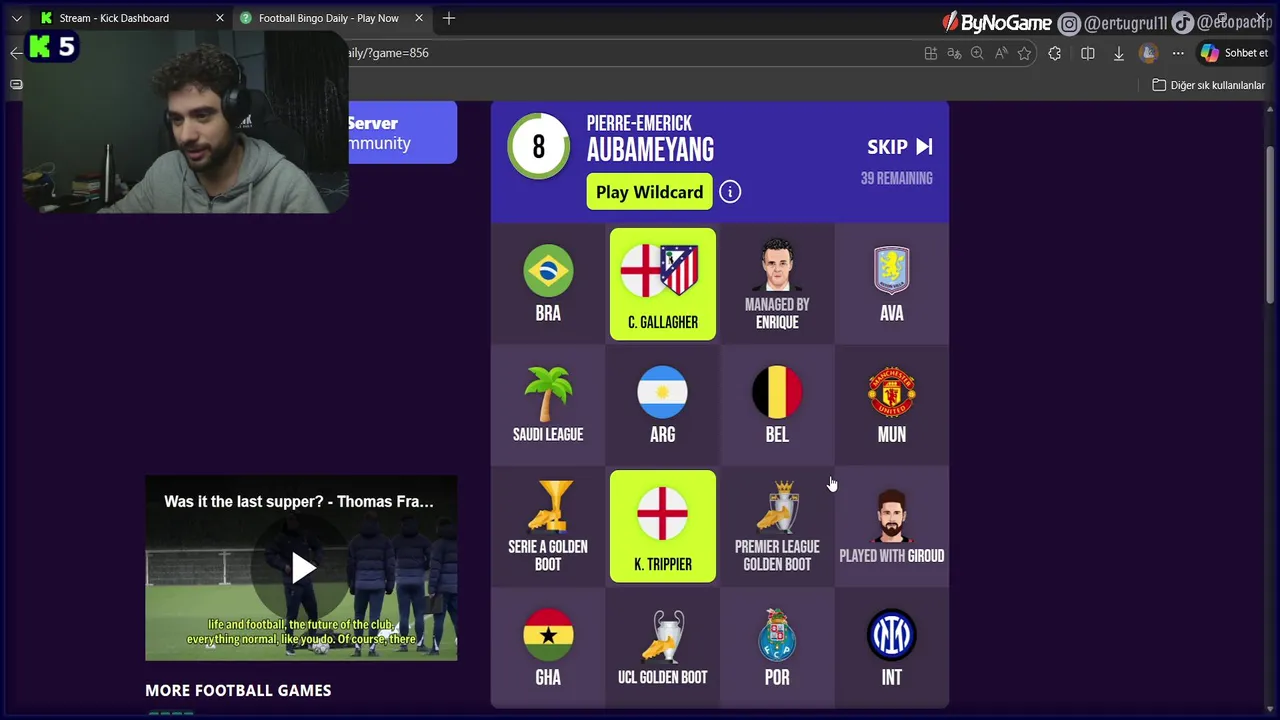Play the Thomas Frank video
Image resolution: width=1280 pixels, height=720 pixels.
tap(302, 568)
